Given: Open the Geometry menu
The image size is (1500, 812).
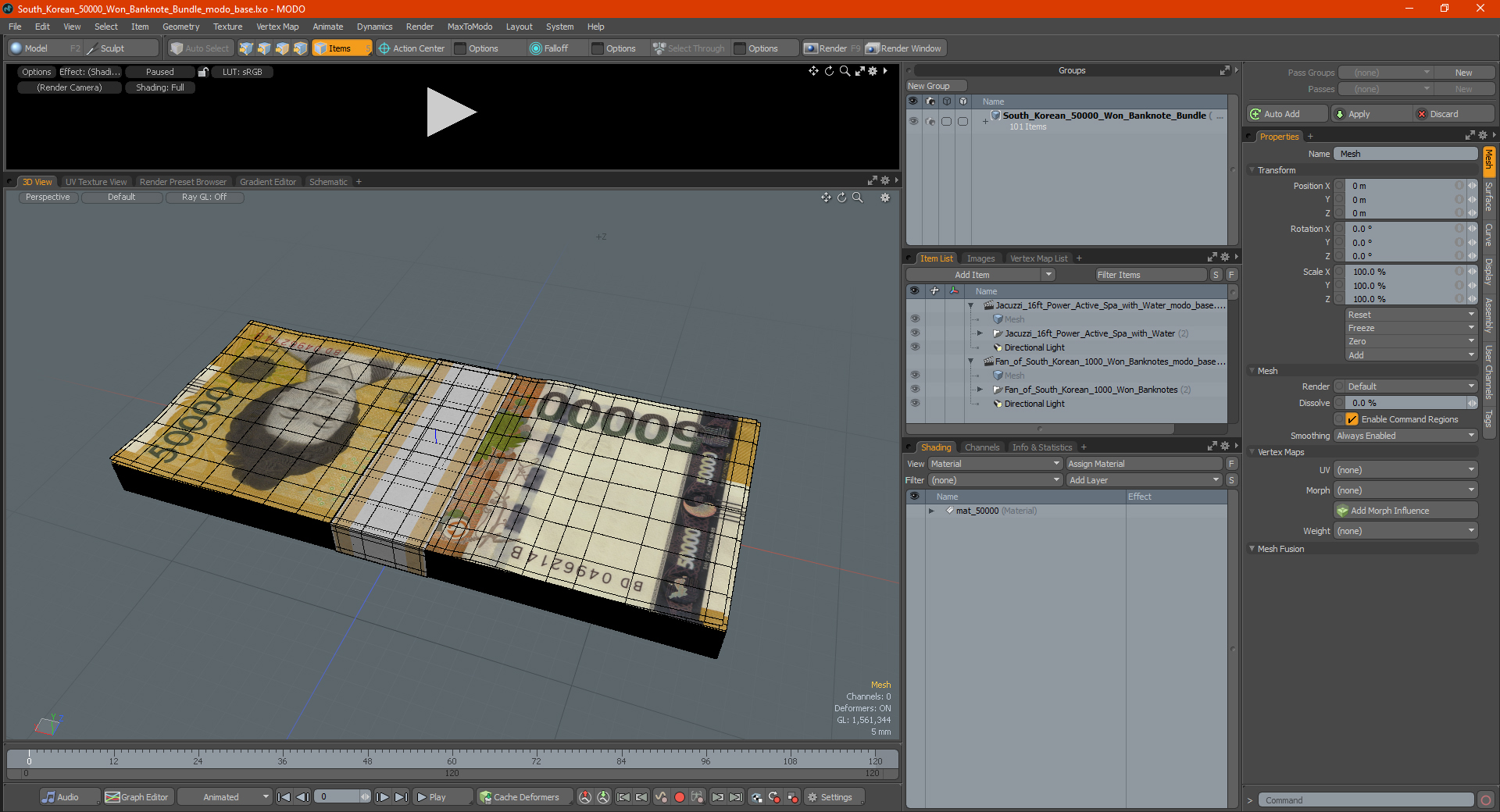Looking at the screenshot, I should tap(180, 27).
